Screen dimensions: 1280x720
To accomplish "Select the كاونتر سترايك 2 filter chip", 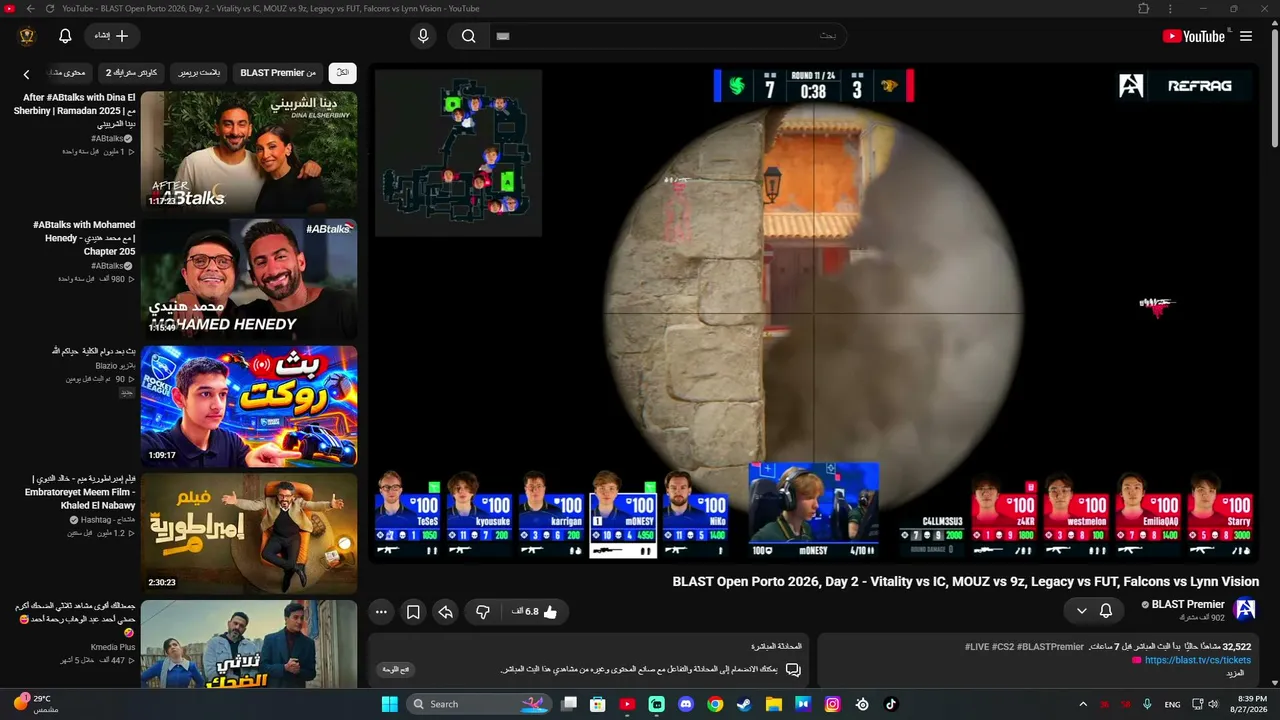I will 132,73.
